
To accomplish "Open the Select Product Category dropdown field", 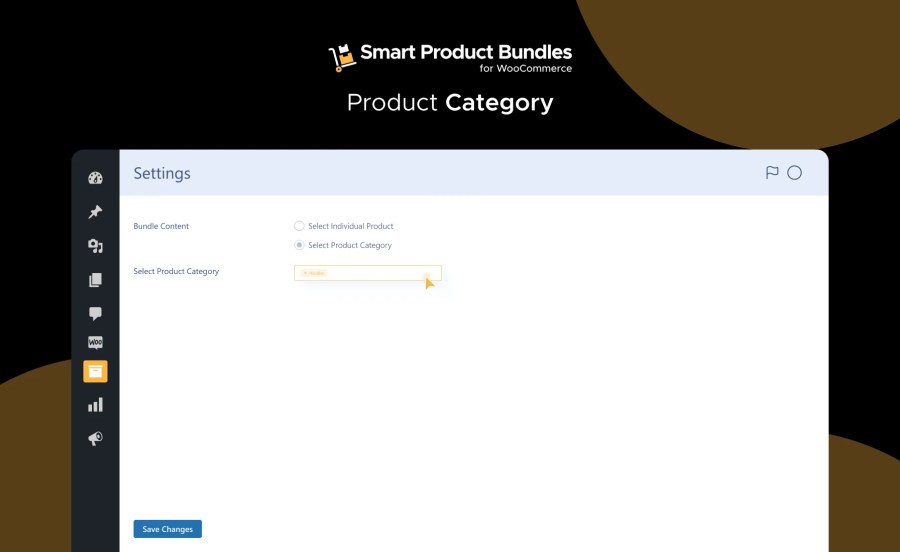I will [x=368, y=273].
